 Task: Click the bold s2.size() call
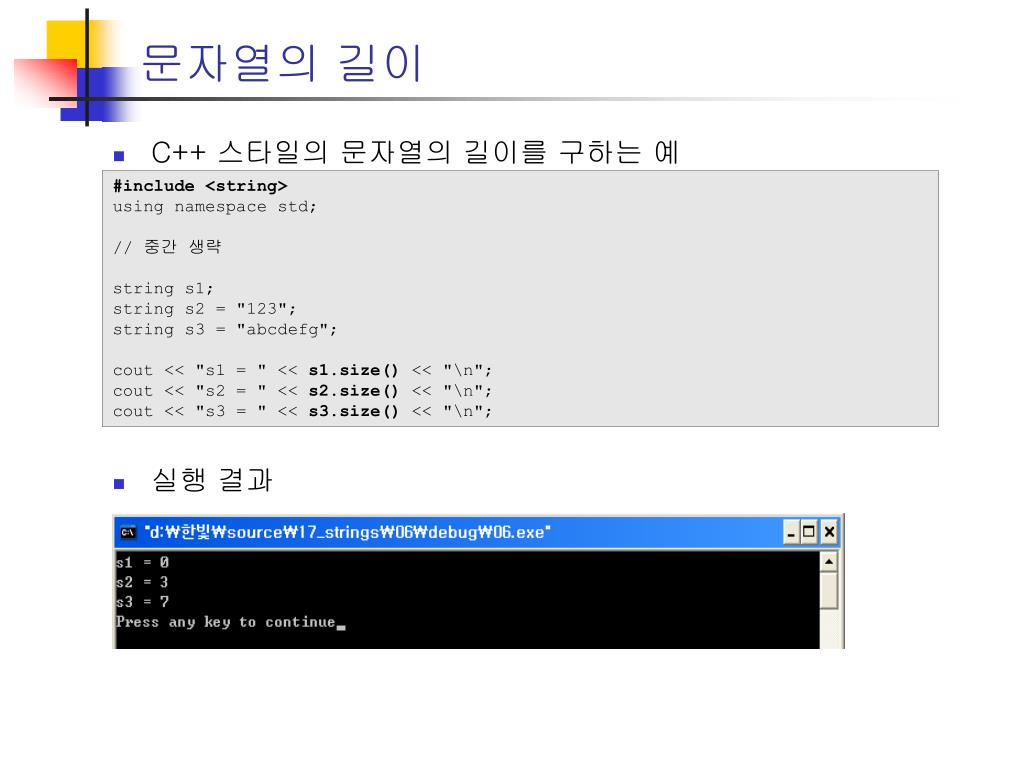[x=353, y=391]
